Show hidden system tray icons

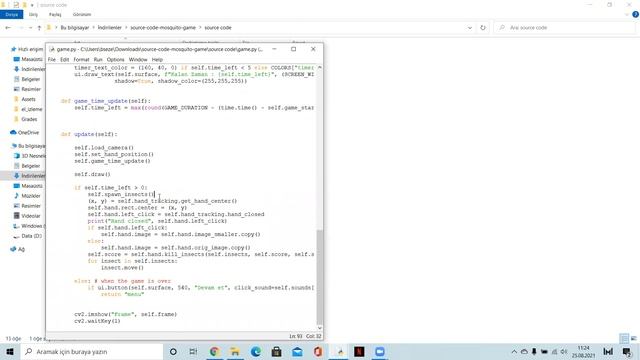click(x=514, y=351)
